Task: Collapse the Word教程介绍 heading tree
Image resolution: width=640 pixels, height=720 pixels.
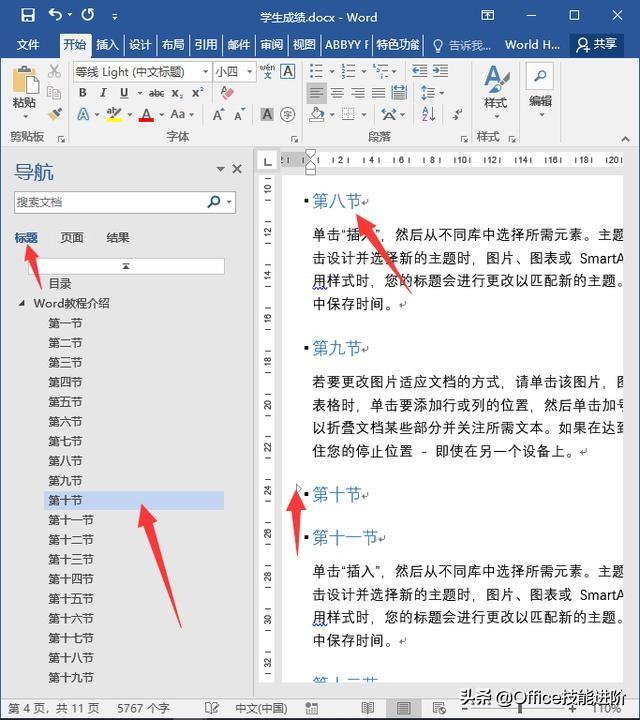Action: point(22,303)
